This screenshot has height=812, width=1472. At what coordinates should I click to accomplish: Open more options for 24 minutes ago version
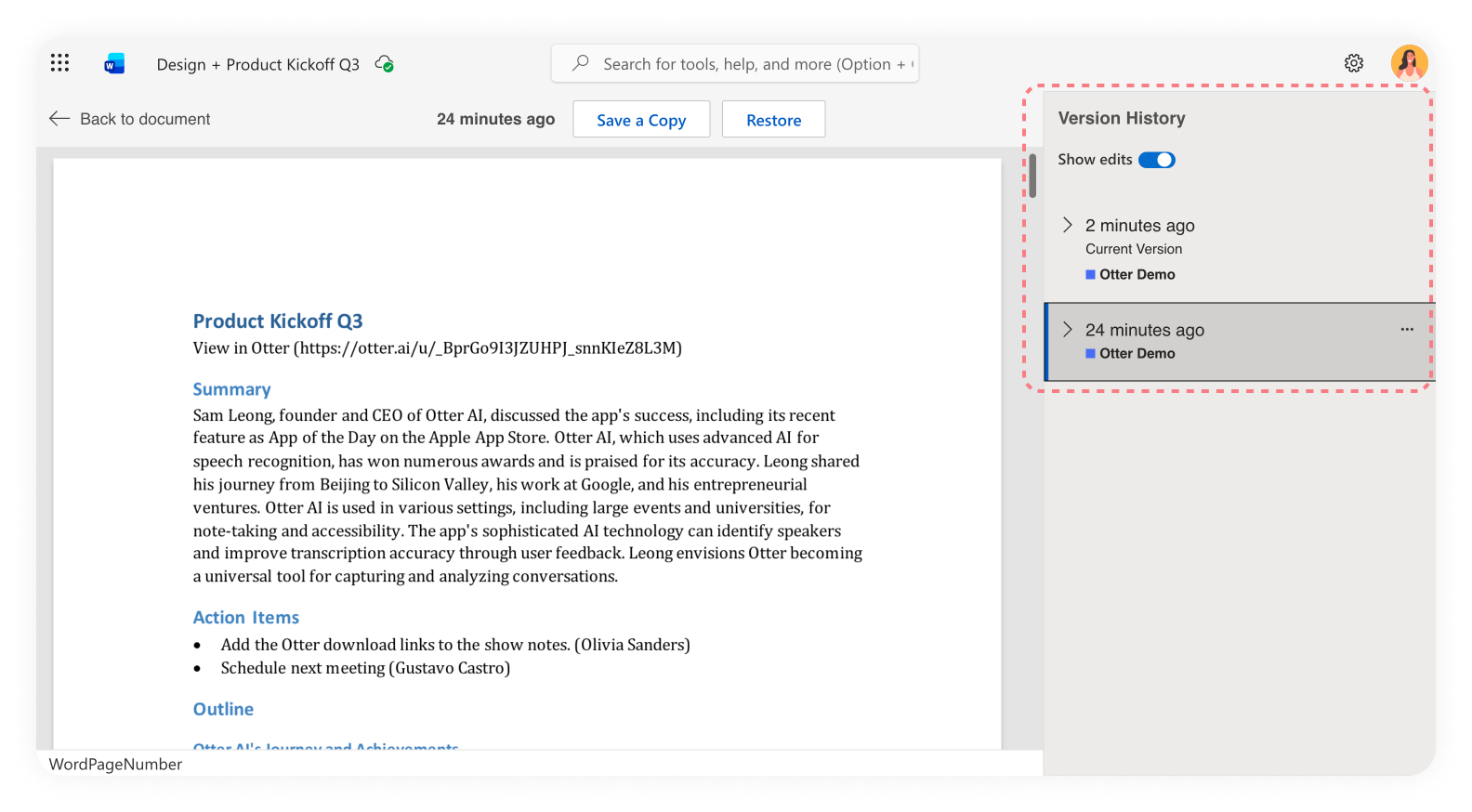(1407, 329)
